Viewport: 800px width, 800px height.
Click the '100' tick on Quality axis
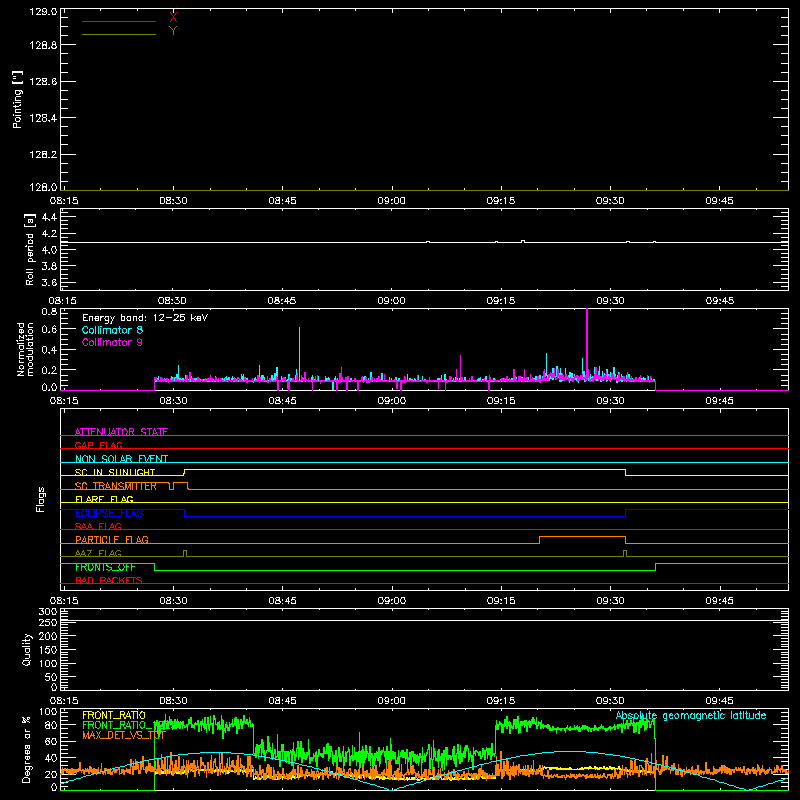47,663
